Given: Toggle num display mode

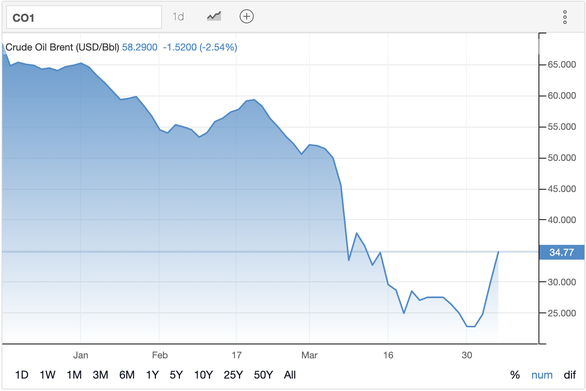Looking at the screenshot, I should coord(542,375).
